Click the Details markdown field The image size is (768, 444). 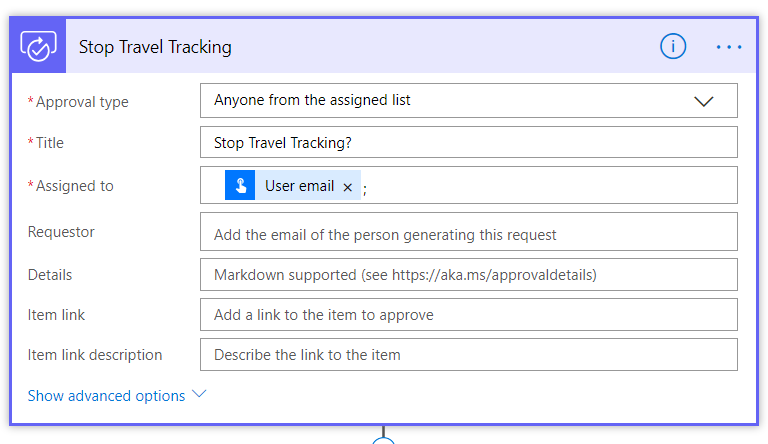click(x=468, y=274)
